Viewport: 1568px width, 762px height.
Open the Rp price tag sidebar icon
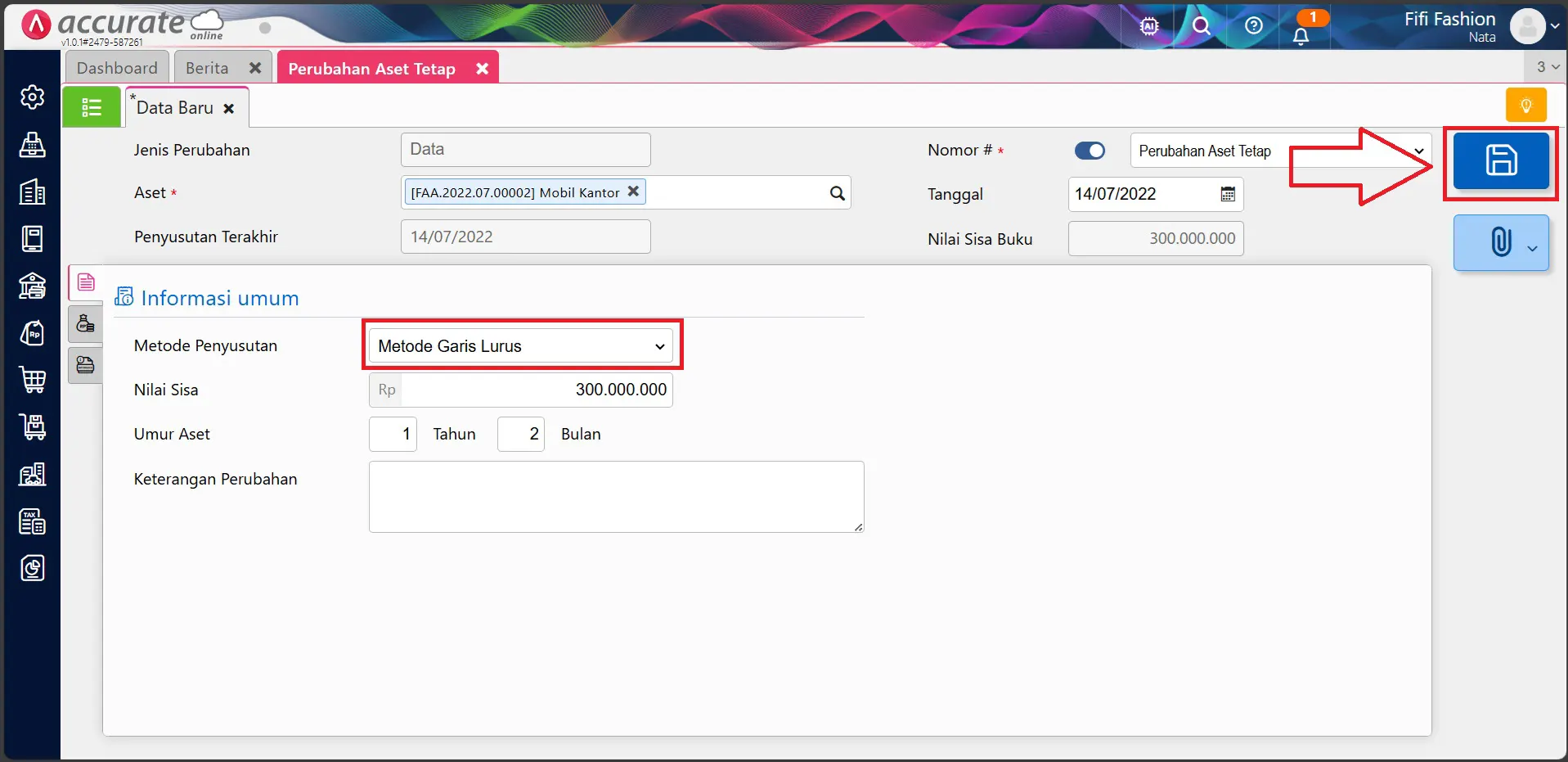coord(32,333)
